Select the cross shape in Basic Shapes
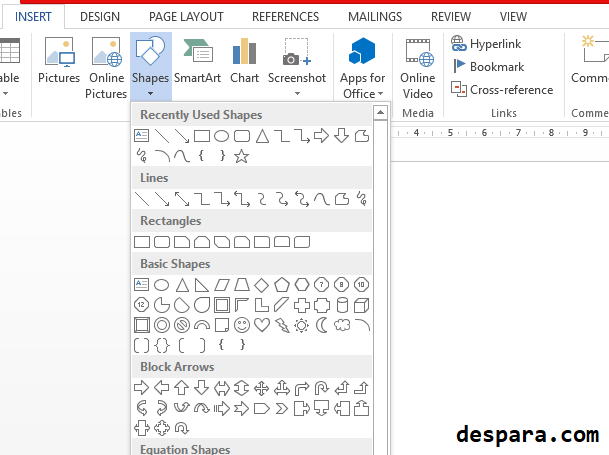609x455 pixels. (301, 305)
